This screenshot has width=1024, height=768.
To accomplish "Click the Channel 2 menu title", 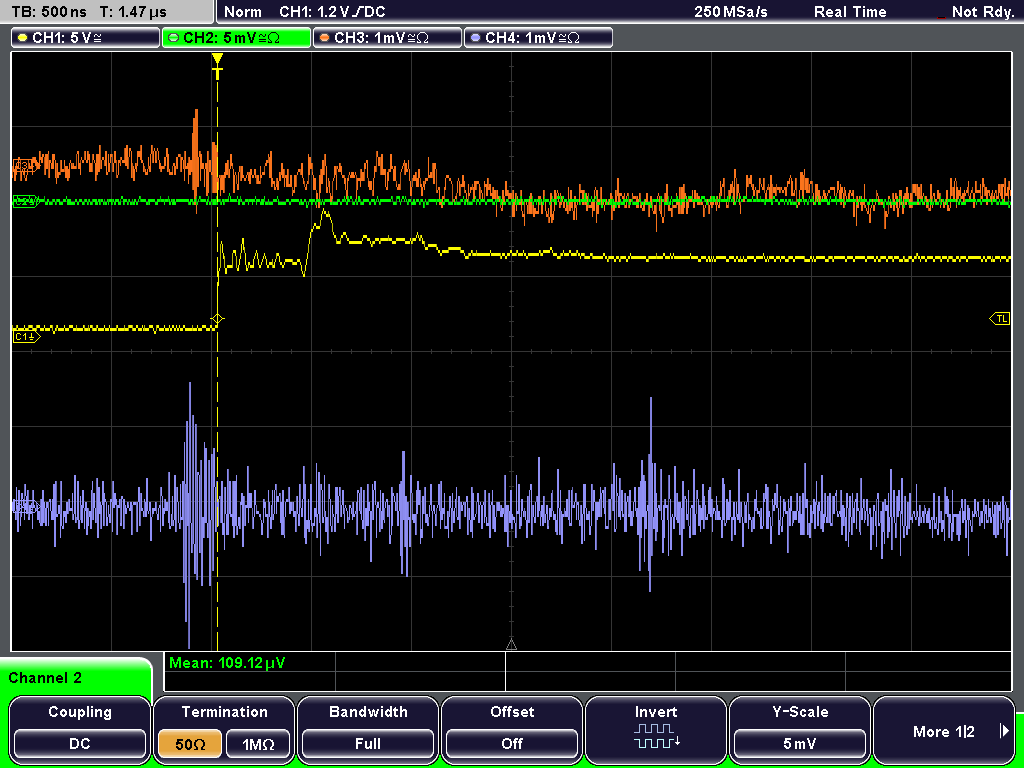I will click(x=45, y=678).
